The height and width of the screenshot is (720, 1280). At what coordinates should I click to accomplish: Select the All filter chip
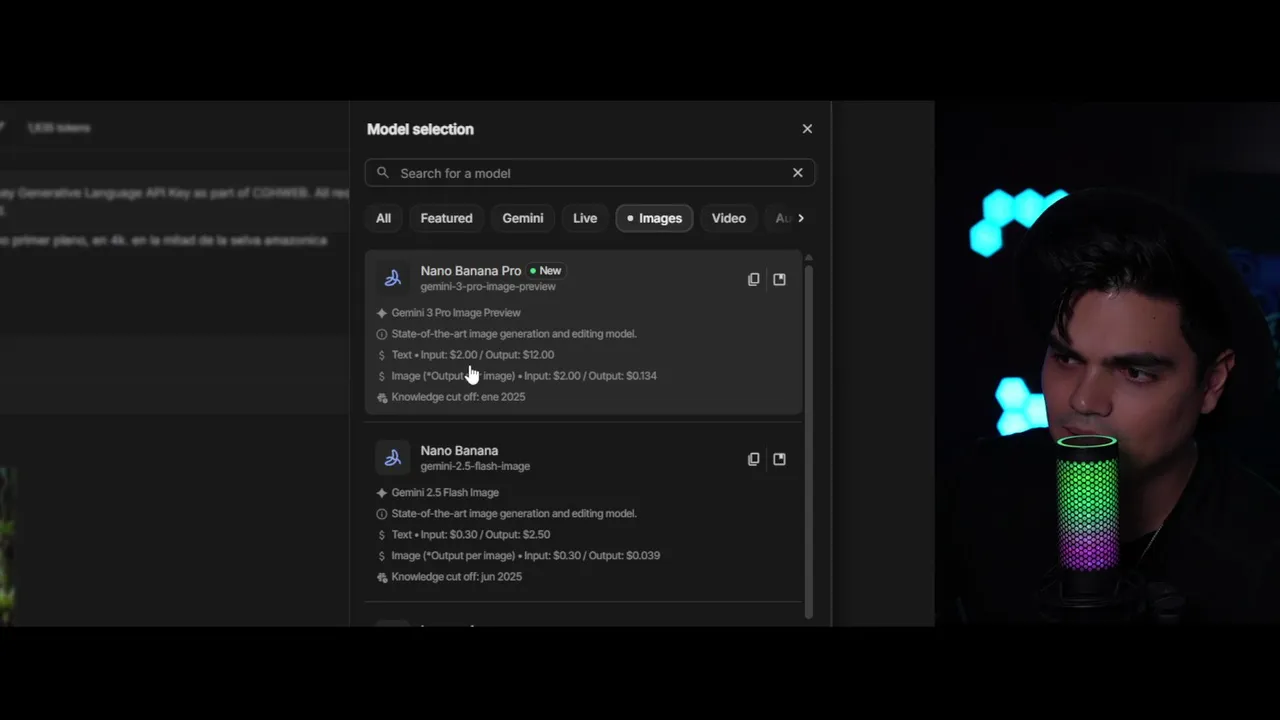[383, 218]
